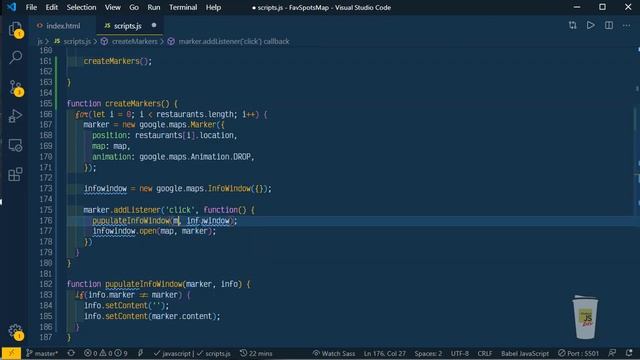This screenshot has width=640, height=360.
Task: Click infoWindow.open on line 177
Action: point(124,231)
